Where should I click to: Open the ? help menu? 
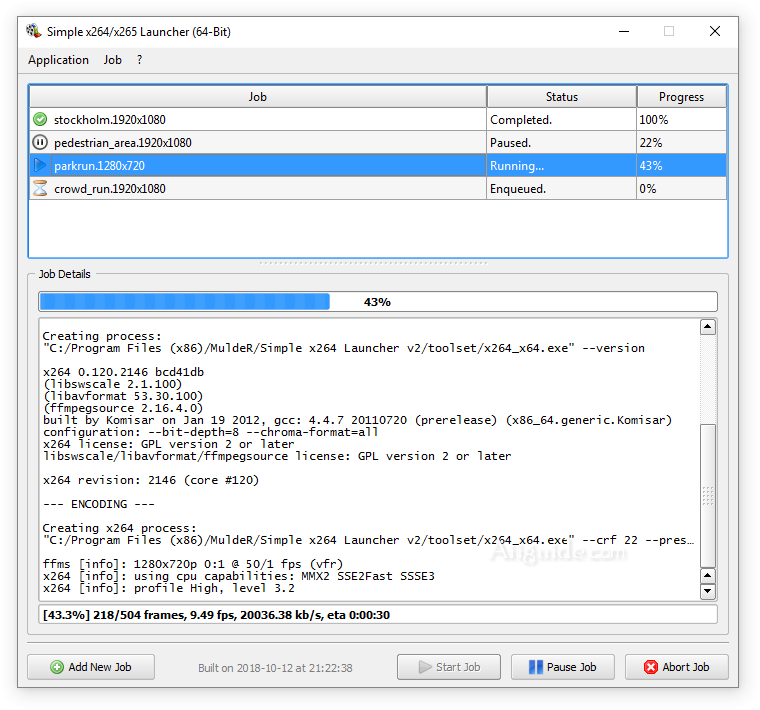140,60
